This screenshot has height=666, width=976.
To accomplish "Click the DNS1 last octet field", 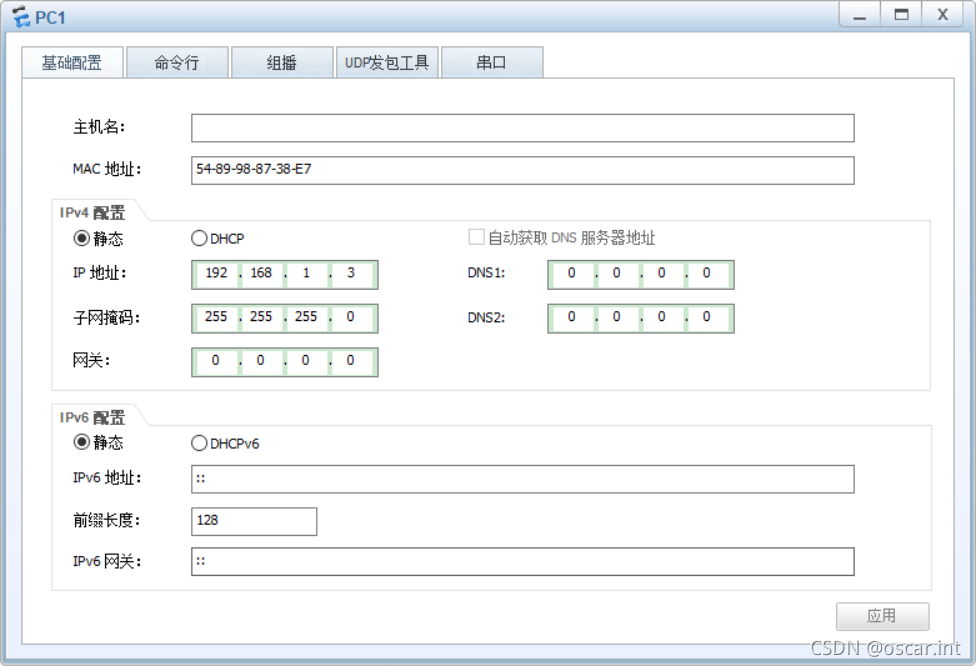I will (x=707, y=274).
